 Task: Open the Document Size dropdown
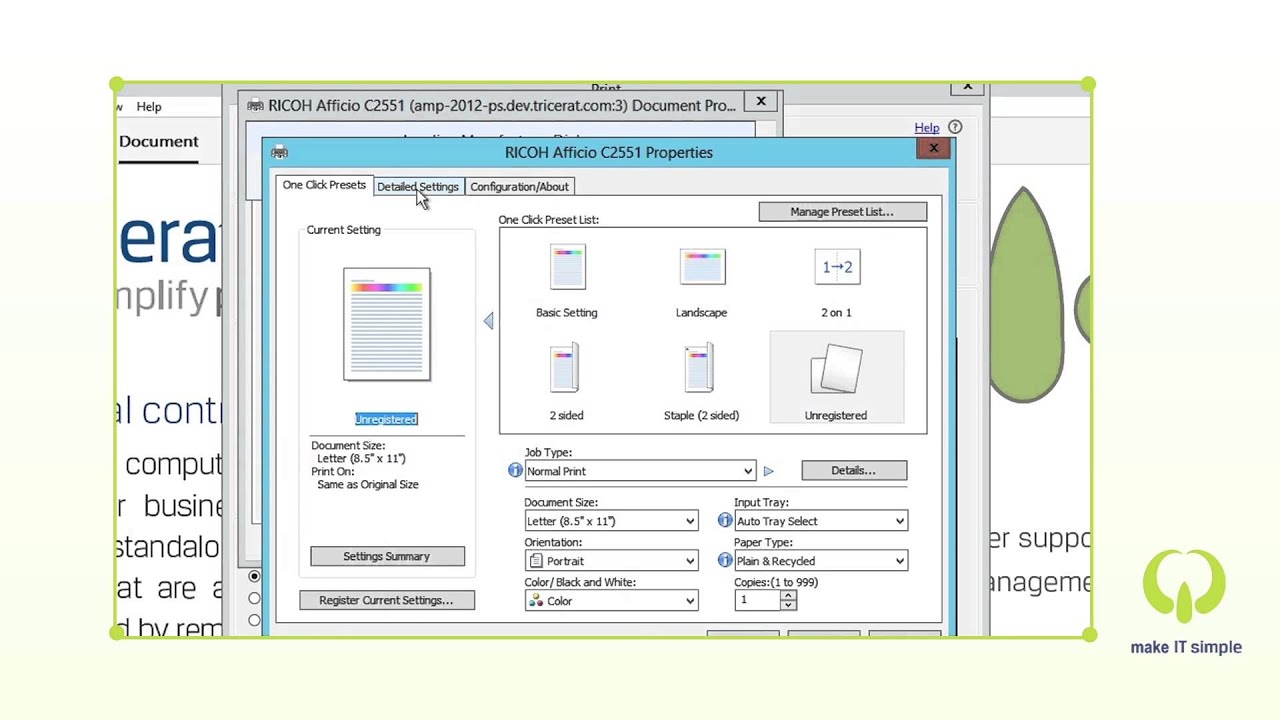point(611,521)
